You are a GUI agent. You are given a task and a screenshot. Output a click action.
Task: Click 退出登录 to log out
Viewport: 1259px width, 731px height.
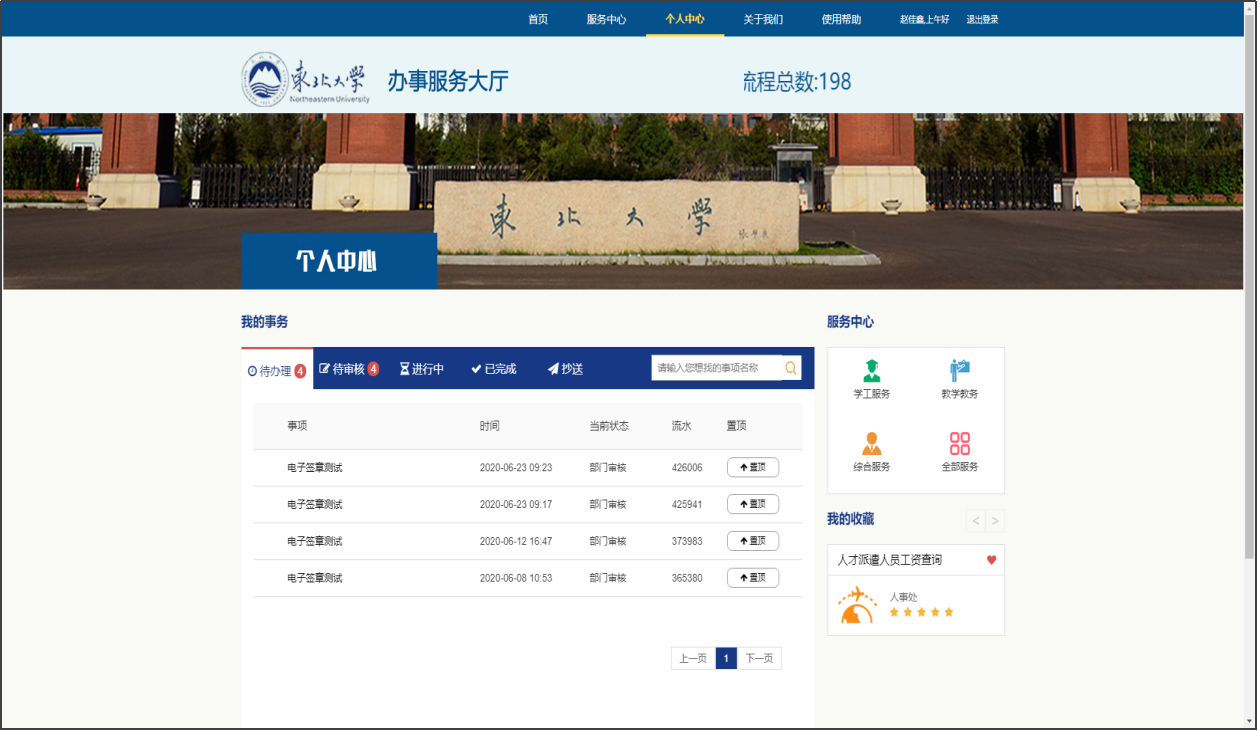(982, 19)
